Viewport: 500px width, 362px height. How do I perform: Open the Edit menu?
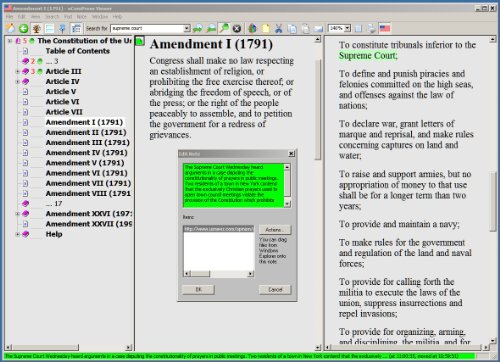pos(22,16)
